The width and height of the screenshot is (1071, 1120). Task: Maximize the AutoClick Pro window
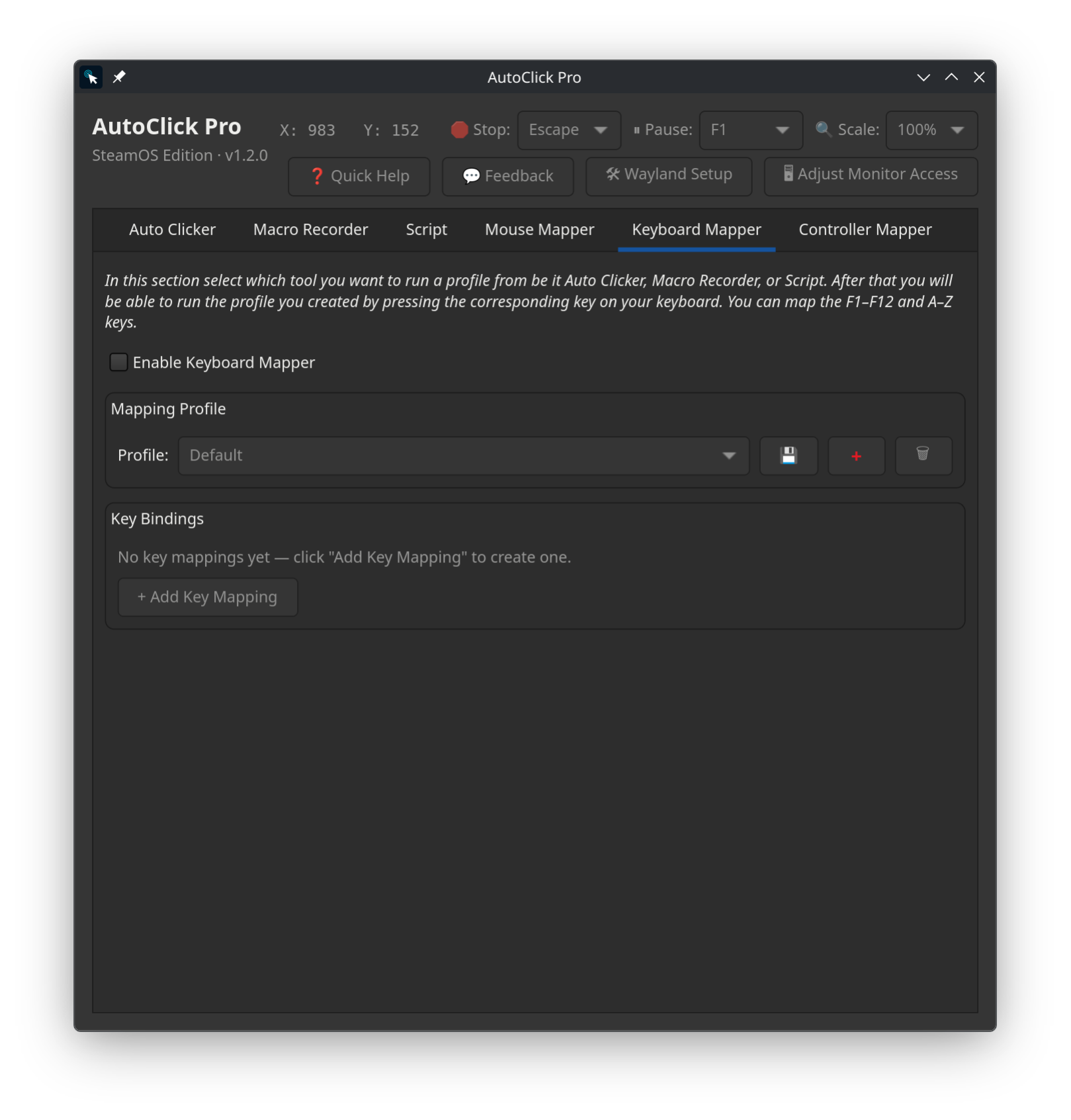pos(951,77)
